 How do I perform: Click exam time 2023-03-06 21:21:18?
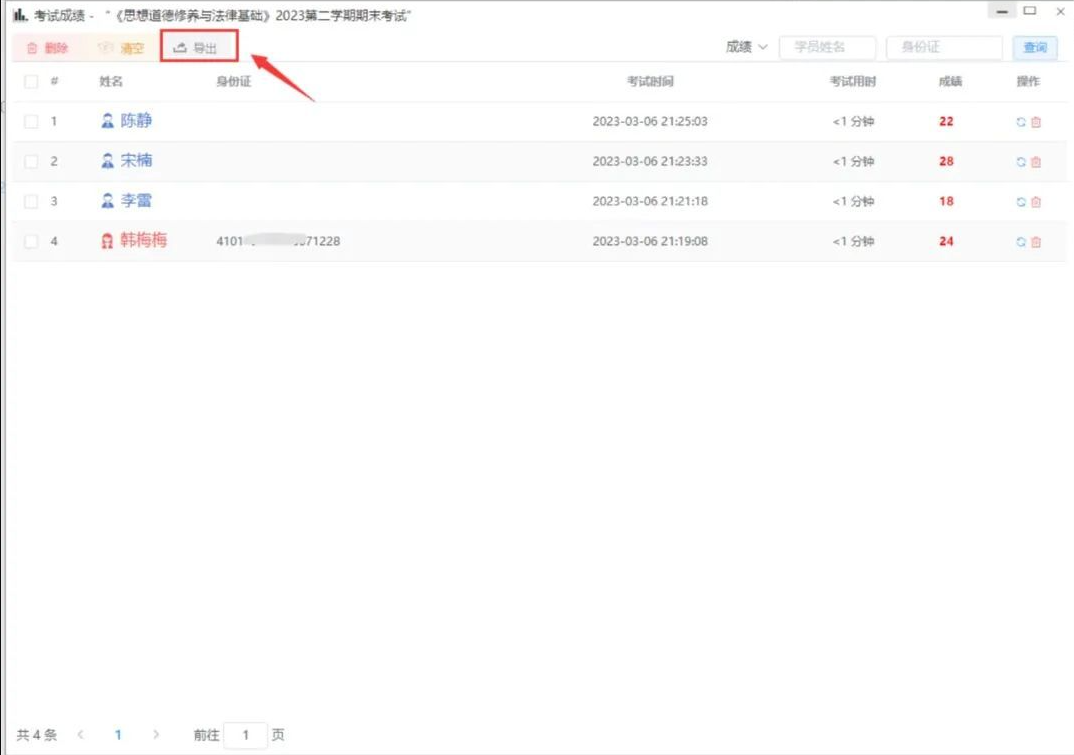650,201
